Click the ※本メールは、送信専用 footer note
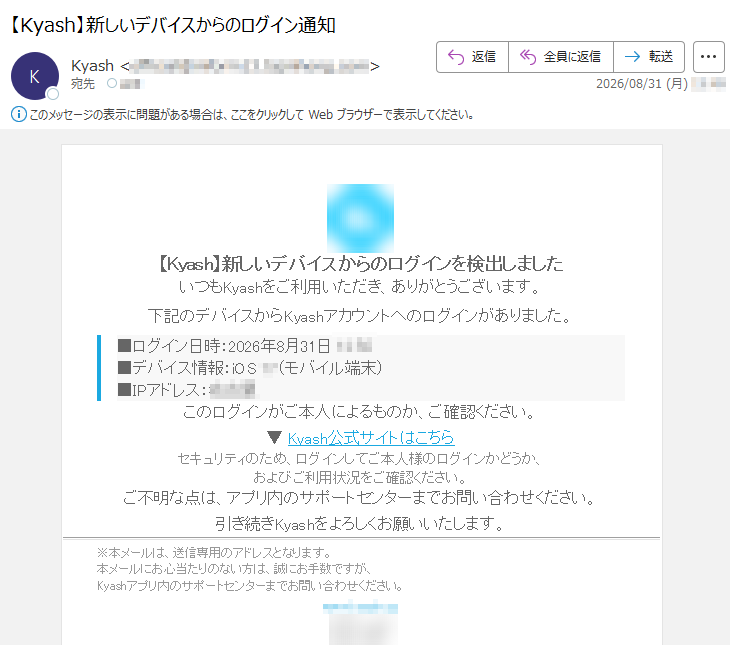 pos(214,553)
